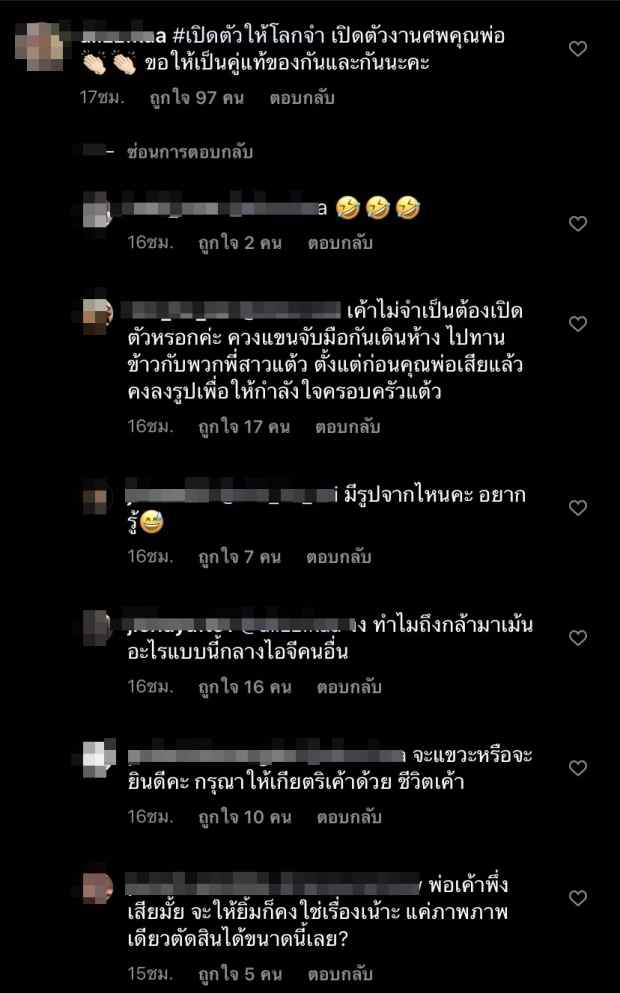View who liked: ถูกใจ 97 คน
The width and height of the screenshot is (620, 993).
click(197, 98)
